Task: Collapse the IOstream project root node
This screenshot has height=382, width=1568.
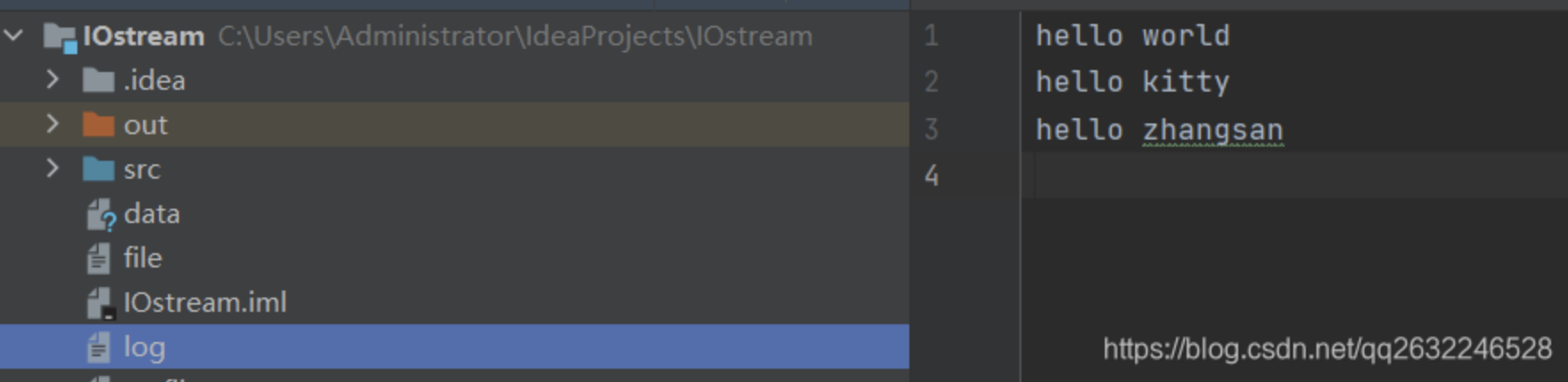Action: tap(14, 36)
